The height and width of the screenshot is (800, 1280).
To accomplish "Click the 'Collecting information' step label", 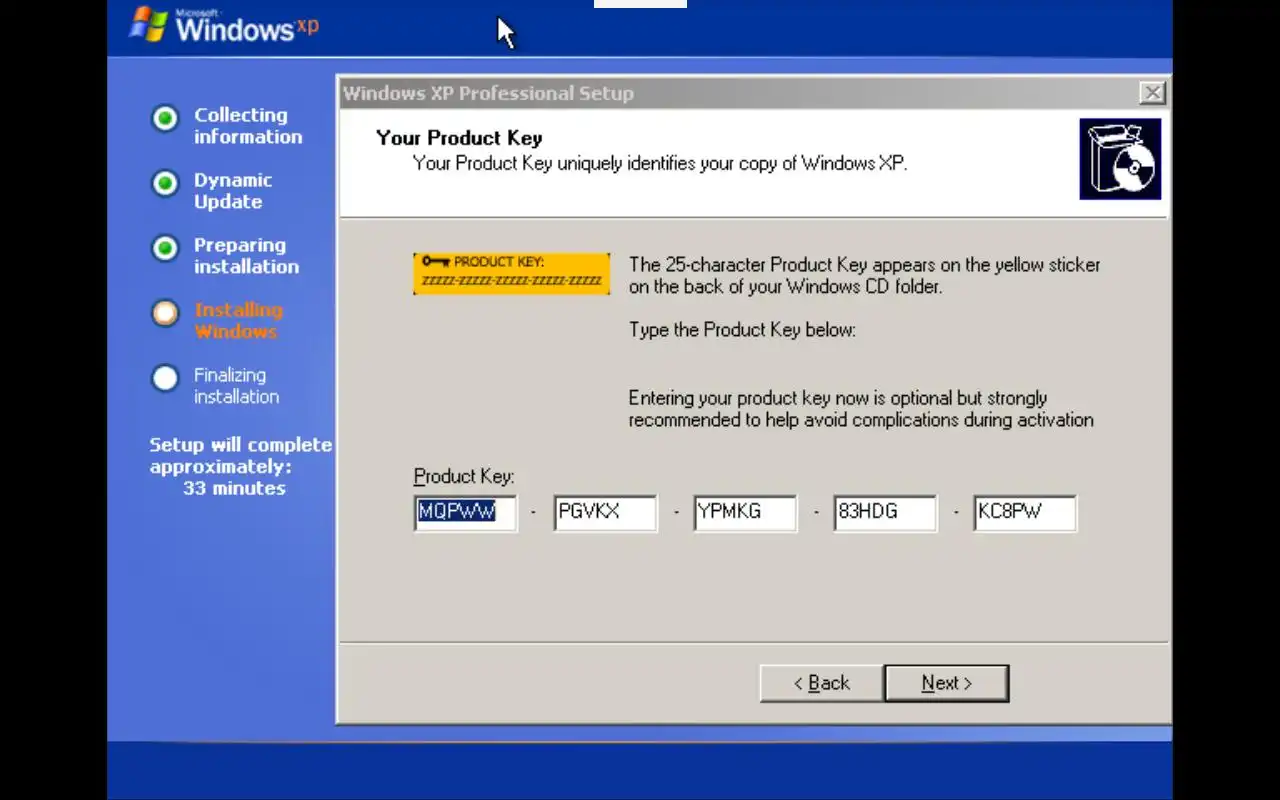I will [248, 126].
